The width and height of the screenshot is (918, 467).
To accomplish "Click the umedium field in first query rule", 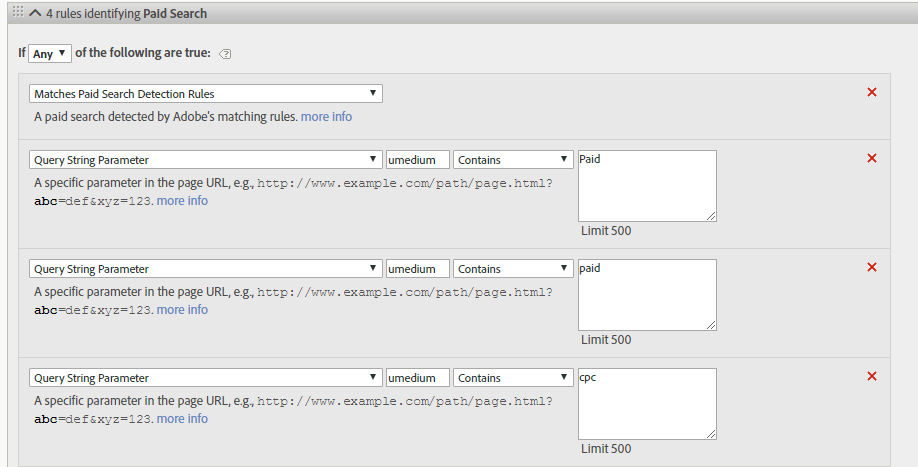I will coord(417,160).
